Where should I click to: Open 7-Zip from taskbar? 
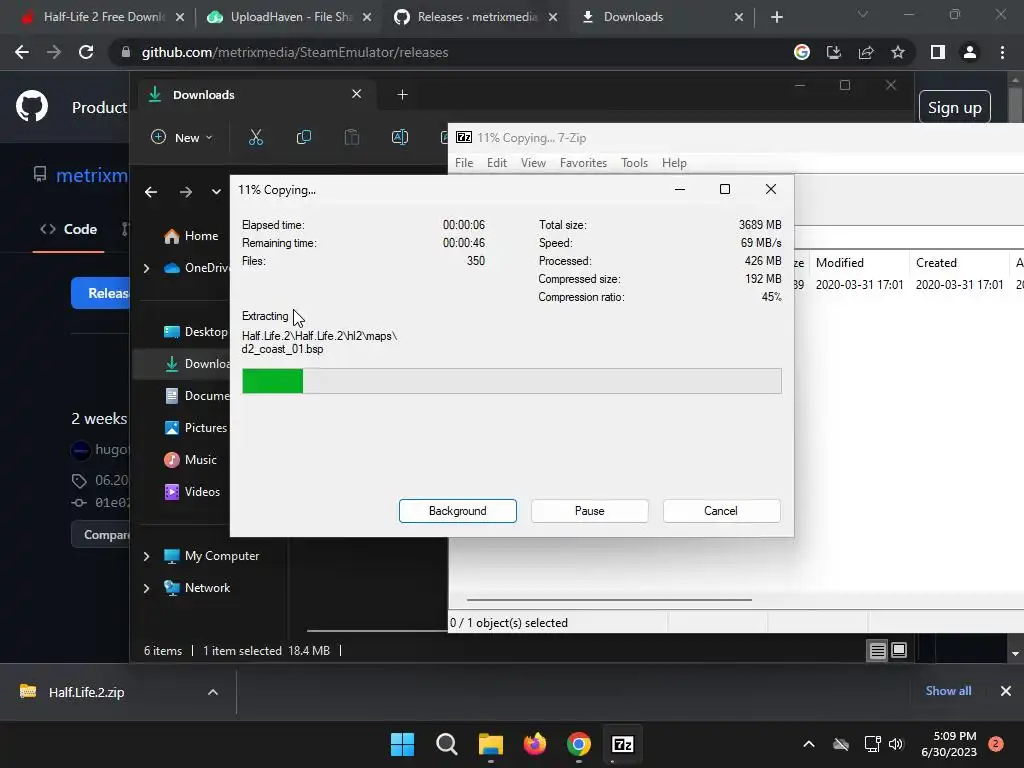click(x=622, y=744)
